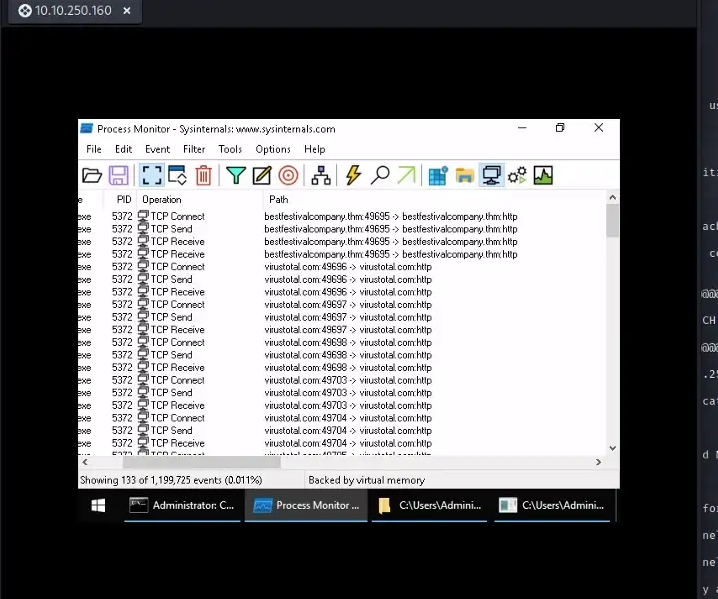Image resolution: width=718 pixels, height=599 pixels.
Task: Maximize the Process Monitor window
Action: click(560, 128)
